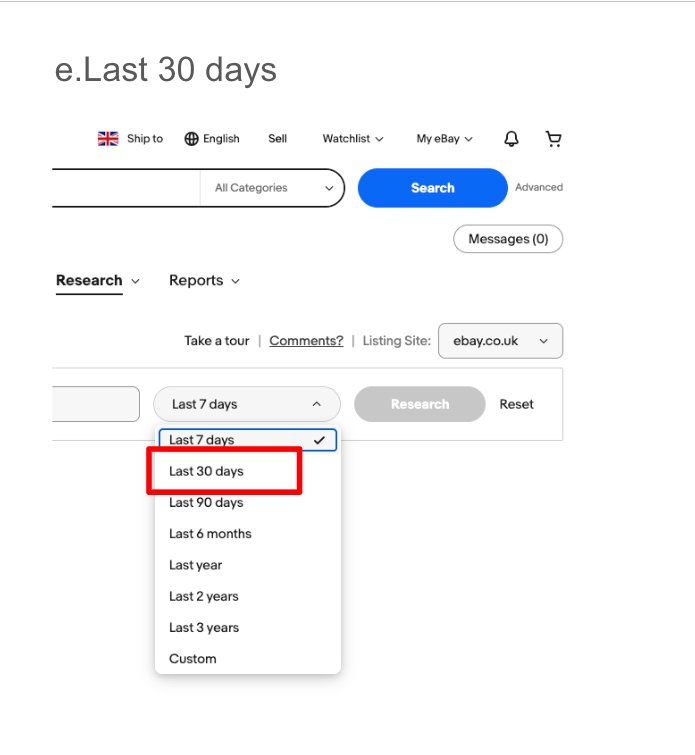This screenshot has height=755, width=695.
Task: Click the blue Search button
Action: pos(432,188)
